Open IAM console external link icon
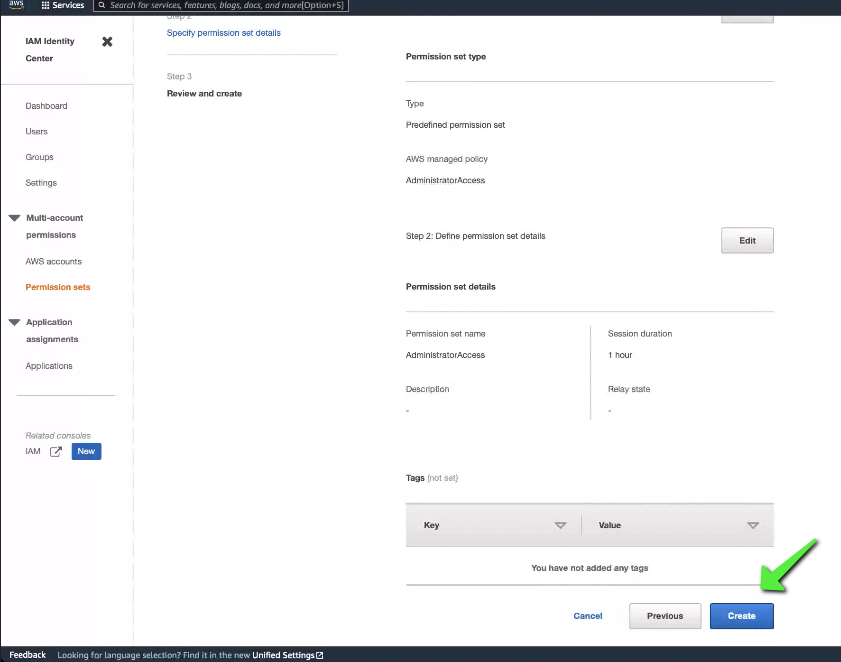Image resolution: width=841 pixels, height=662 pixels. tap(56, 452)
